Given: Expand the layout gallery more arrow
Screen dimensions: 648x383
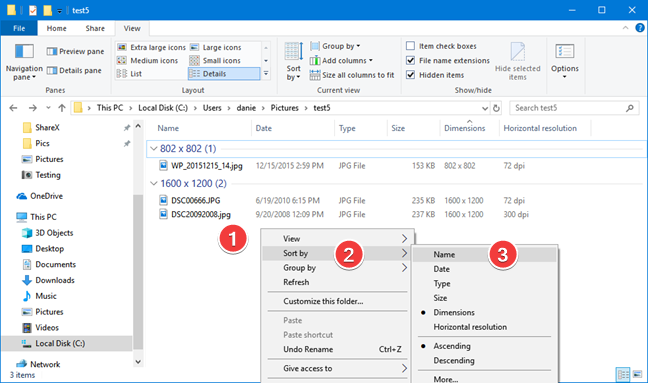Looking at the screenshot, I should pyautogui.click(x=266, y=74).
